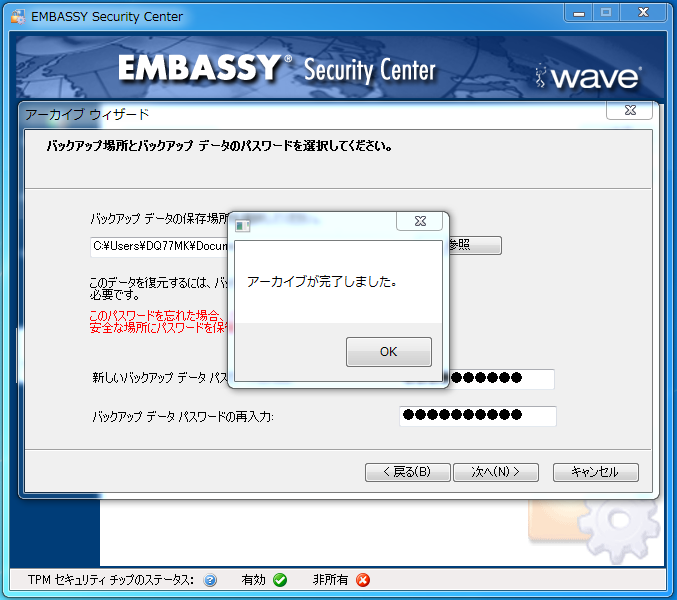Viewport: 677px width, 600px height.
Task: Click OK in the archive completed dialog
Action: click(389, 352)
